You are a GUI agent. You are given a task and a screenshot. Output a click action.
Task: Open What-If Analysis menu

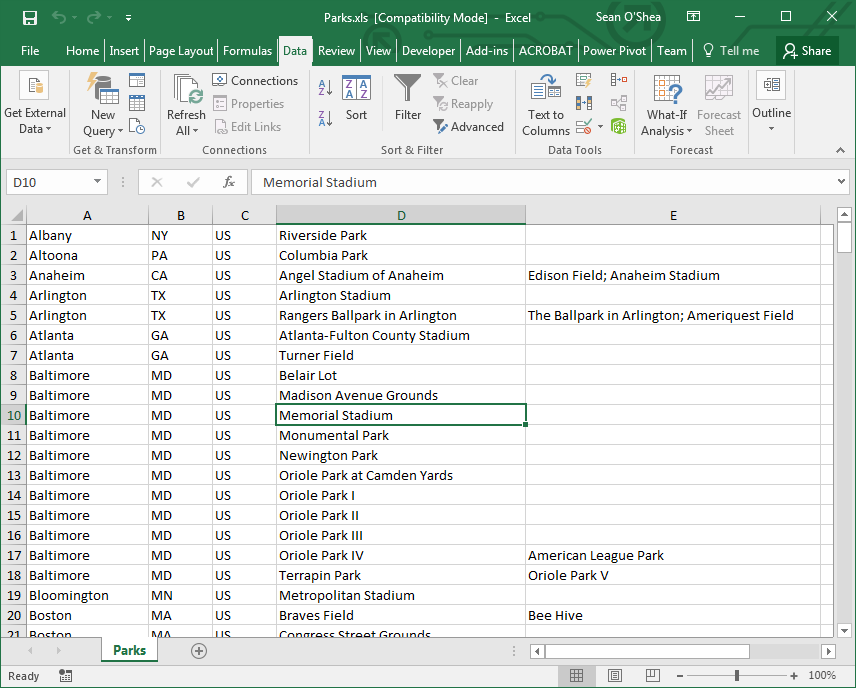click(x=667, y=106)
